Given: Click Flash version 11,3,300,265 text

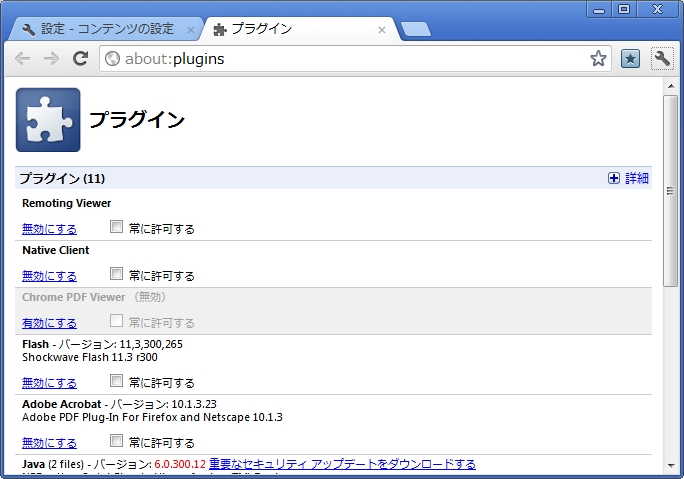Looking at the screenshot, I should point(151,345).
